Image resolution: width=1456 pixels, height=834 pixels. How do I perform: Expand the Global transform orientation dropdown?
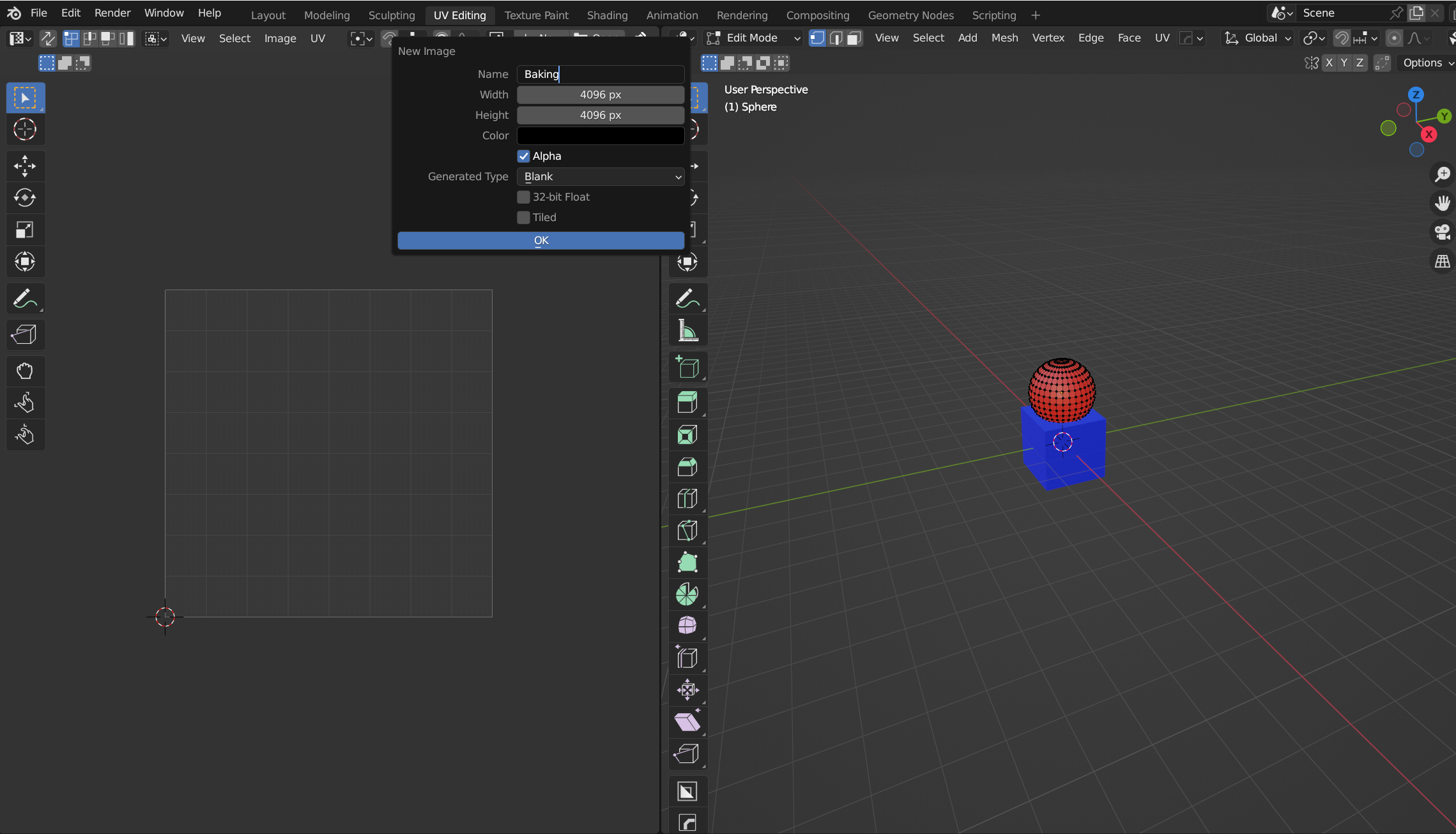[1257, 38]
